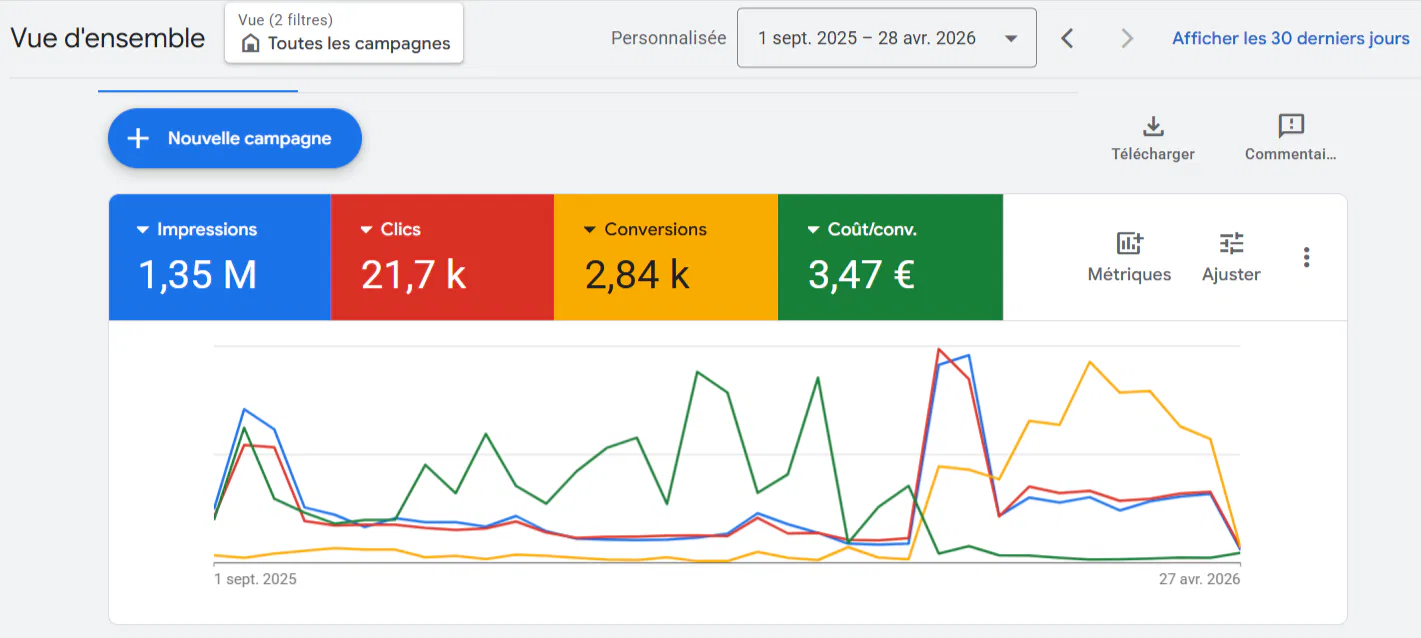Screen dimensions: 1421x638
Task: Open the Vue (2 filtres) view selector
Action: click(x=344, y=33)
